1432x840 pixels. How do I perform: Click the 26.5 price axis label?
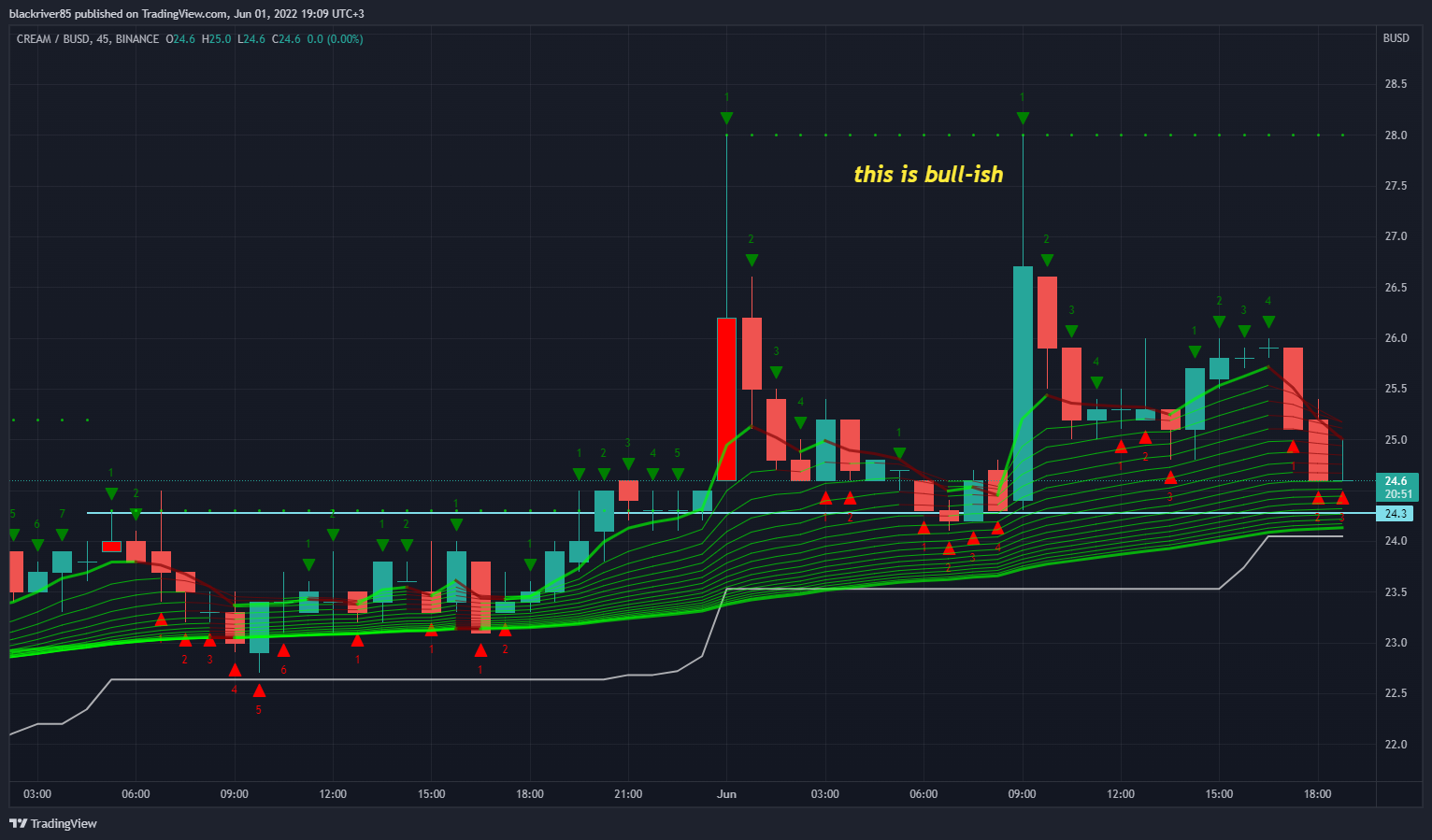point(1395,288)
